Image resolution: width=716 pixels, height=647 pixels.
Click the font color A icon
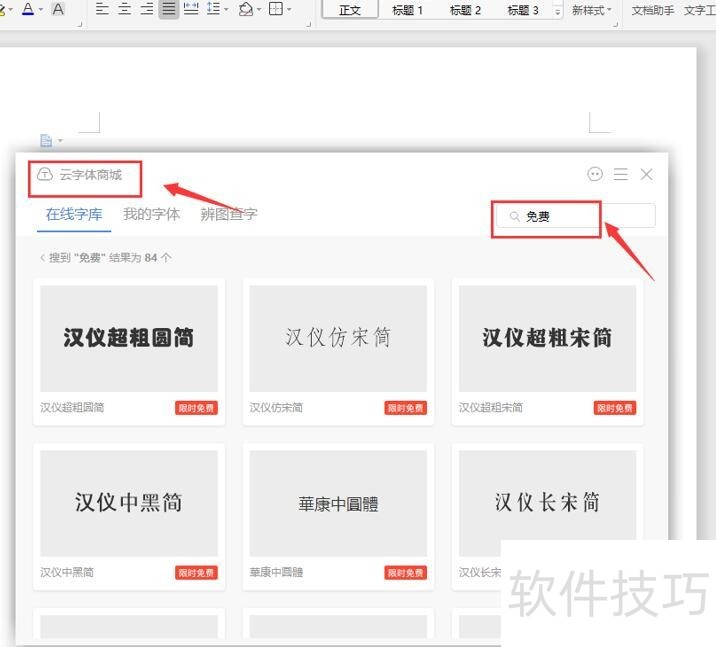coord(28,9)
